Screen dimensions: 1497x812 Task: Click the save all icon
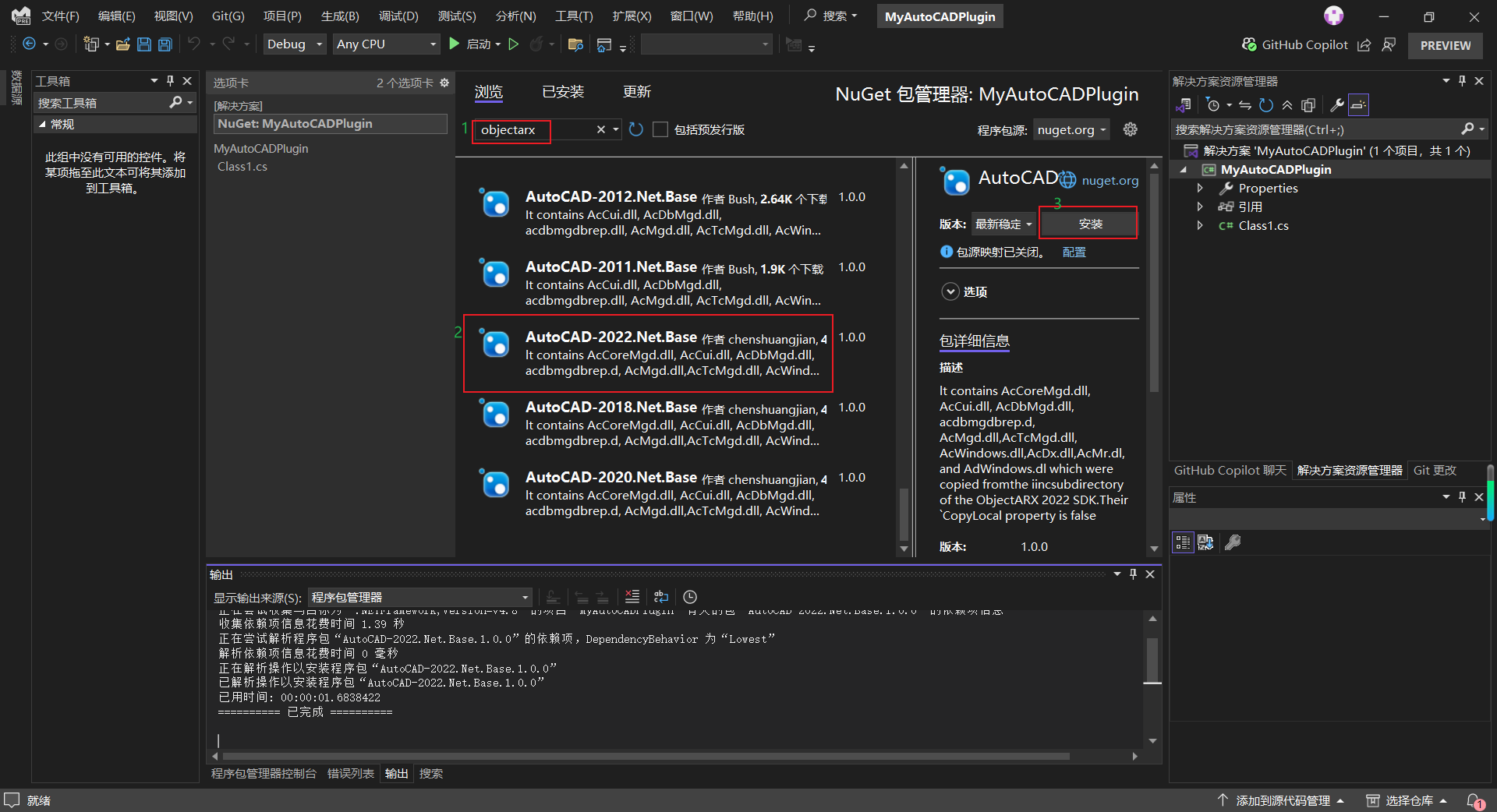(165, 44)
